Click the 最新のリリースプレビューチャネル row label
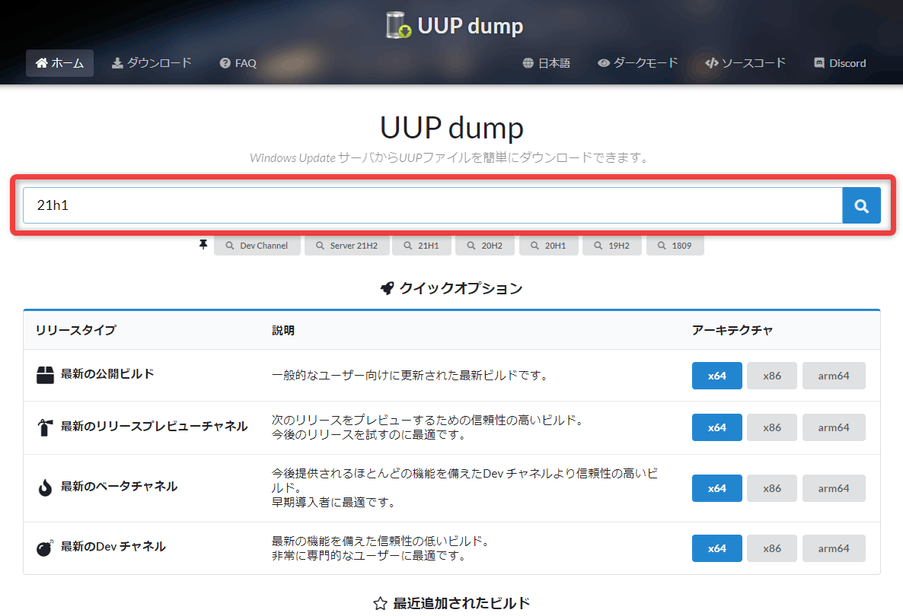 (x=154, y=427)
